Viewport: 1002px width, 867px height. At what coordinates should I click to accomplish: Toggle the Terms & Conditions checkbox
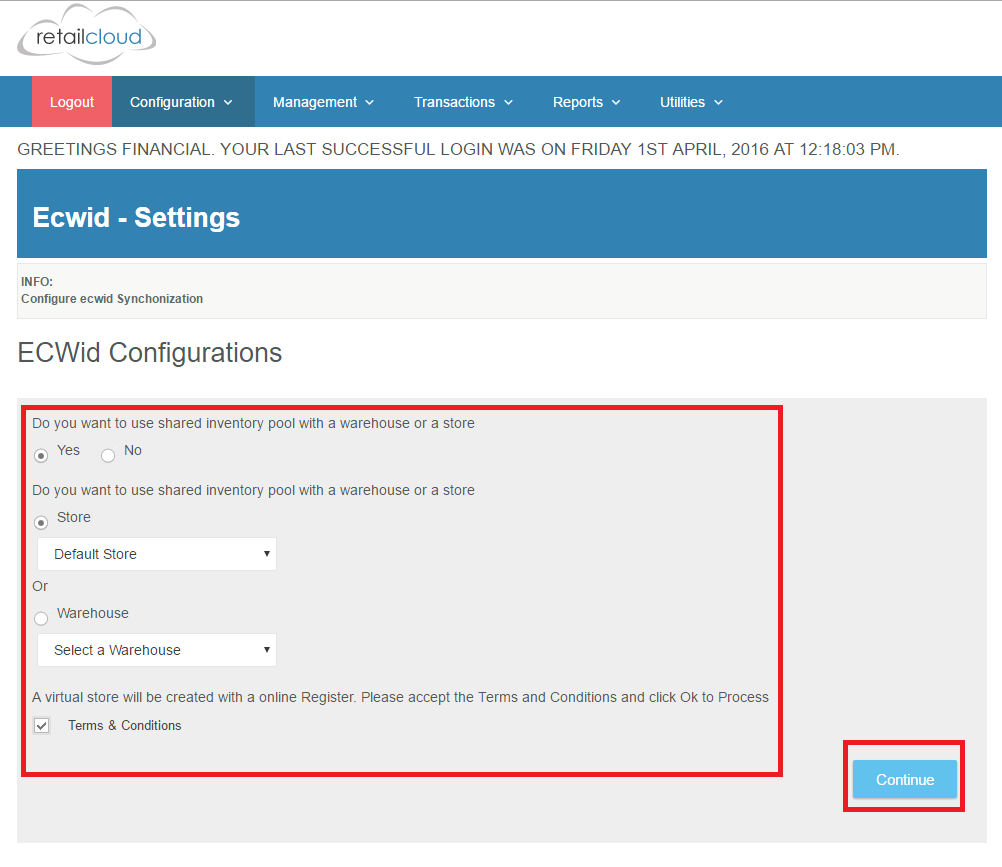point(42,726)
